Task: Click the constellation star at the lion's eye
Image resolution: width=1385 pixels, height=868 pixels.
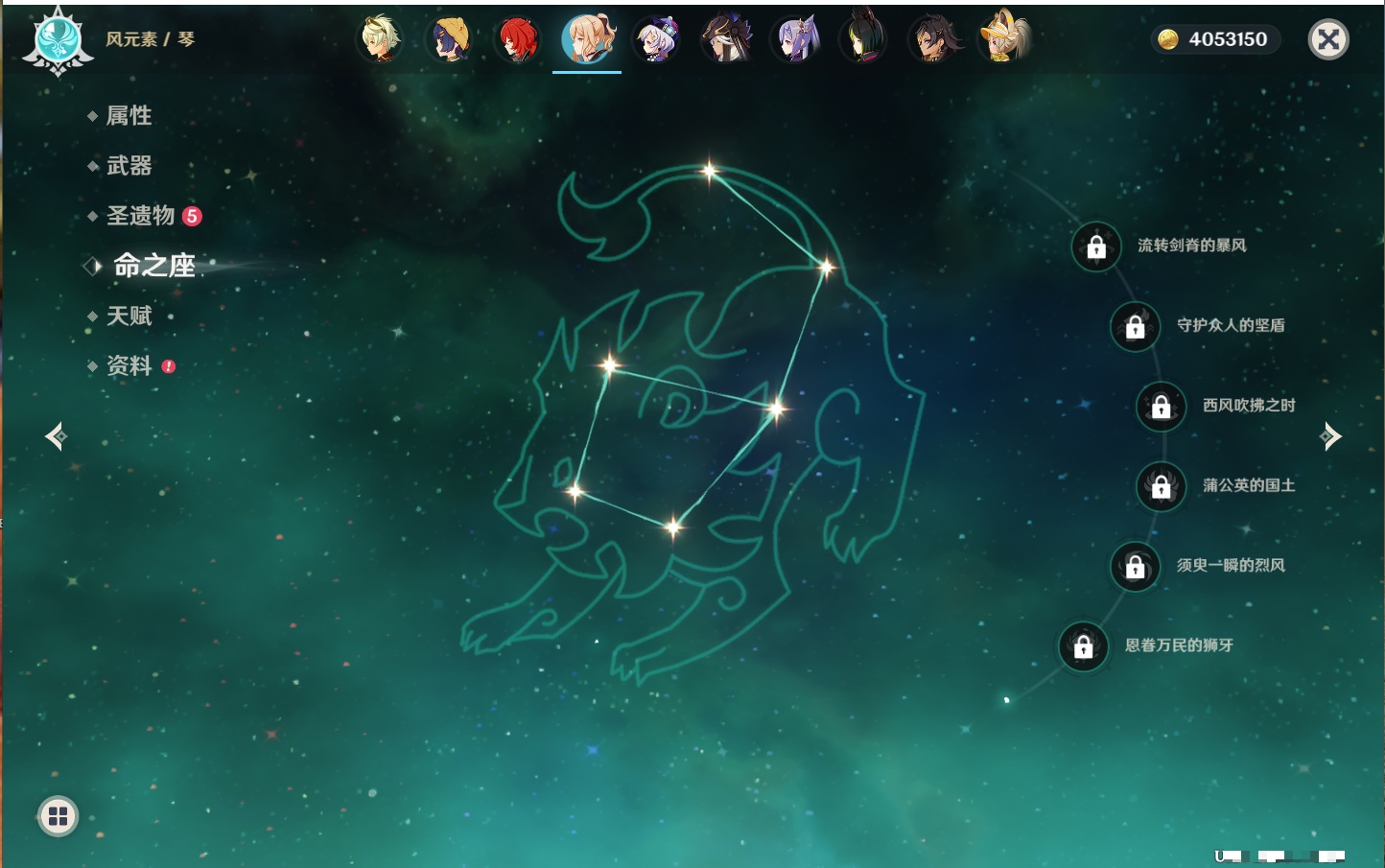Action: [x=610, y=364]
